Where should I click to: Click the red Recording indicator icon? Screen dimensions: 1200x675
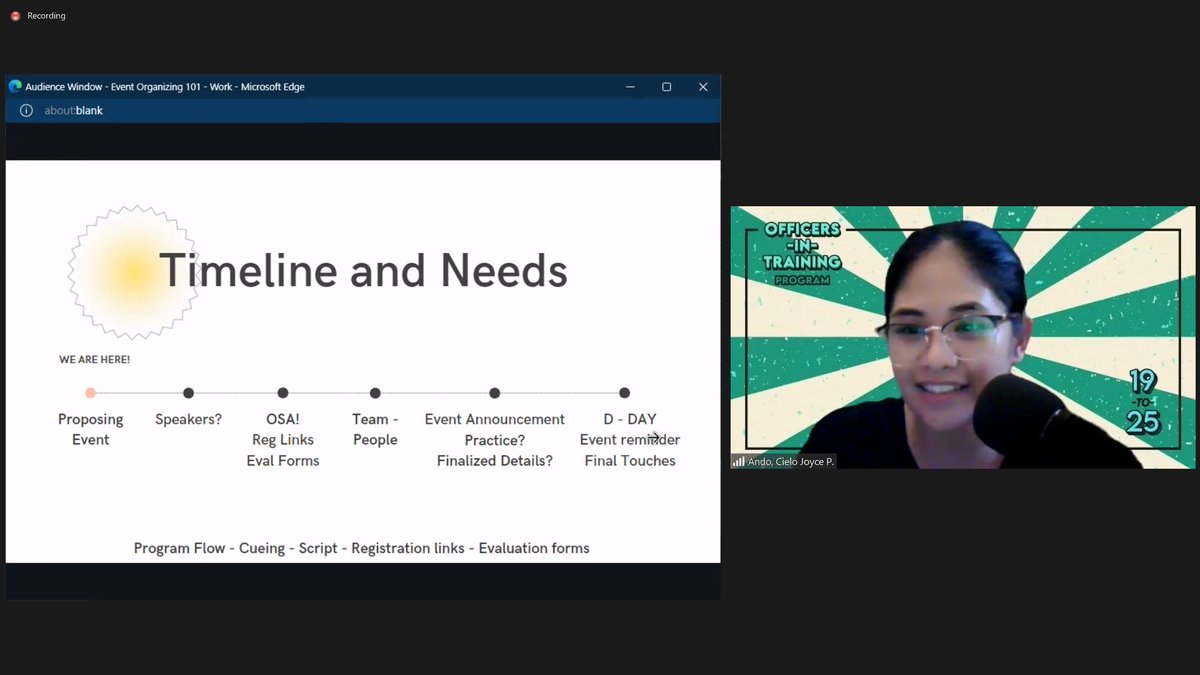[x=15, y=16]
